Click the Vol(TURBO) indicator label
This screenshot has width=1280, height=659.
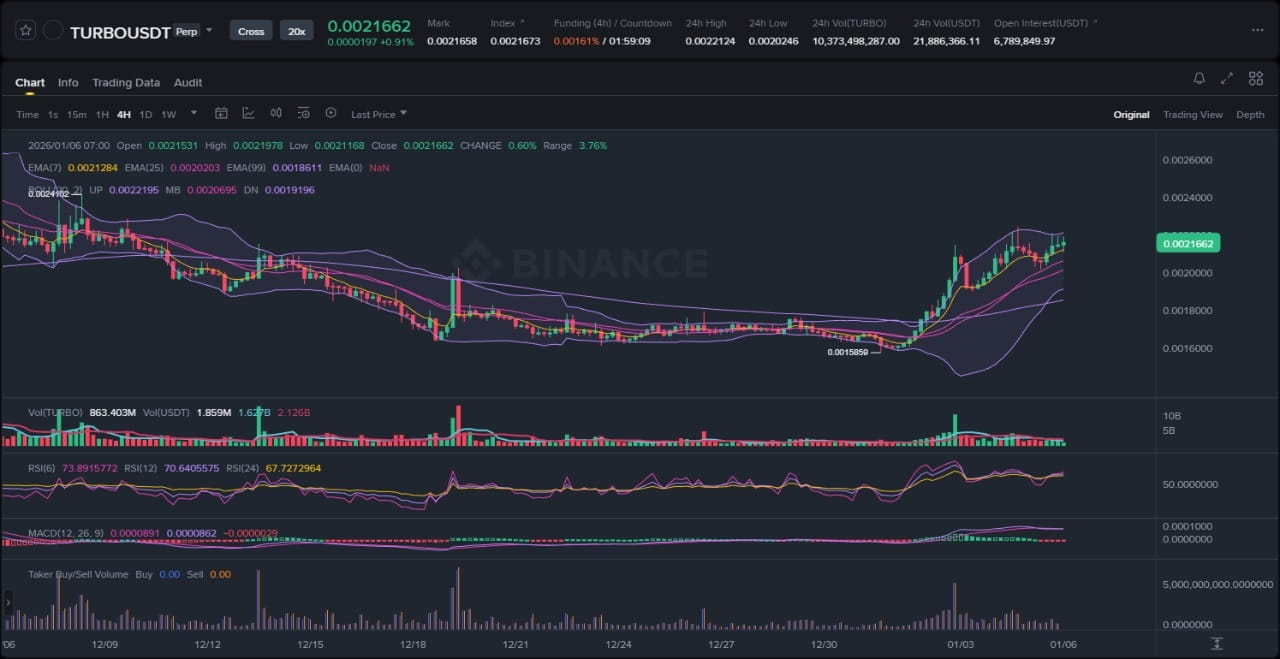(56, 412)
